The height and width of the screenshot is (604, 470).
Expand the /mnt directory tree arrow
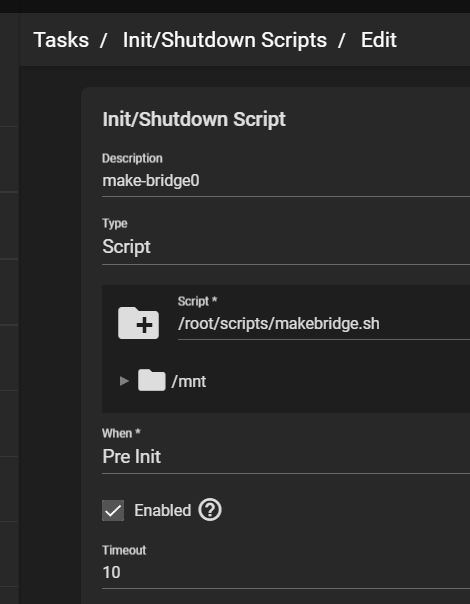pyautogui.click(x=124, y=381)
